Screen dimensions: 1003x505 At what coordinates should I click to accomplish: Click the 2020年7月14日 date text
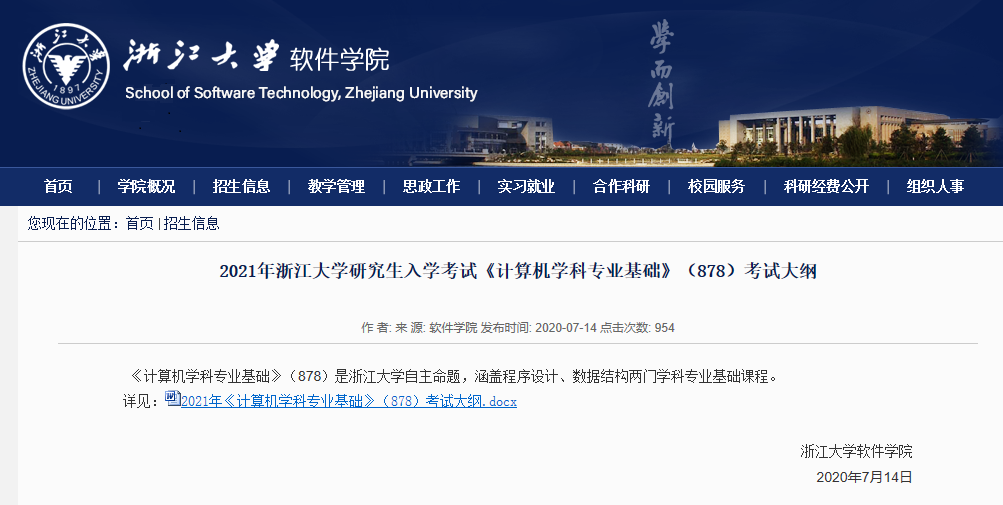[864, 477]
